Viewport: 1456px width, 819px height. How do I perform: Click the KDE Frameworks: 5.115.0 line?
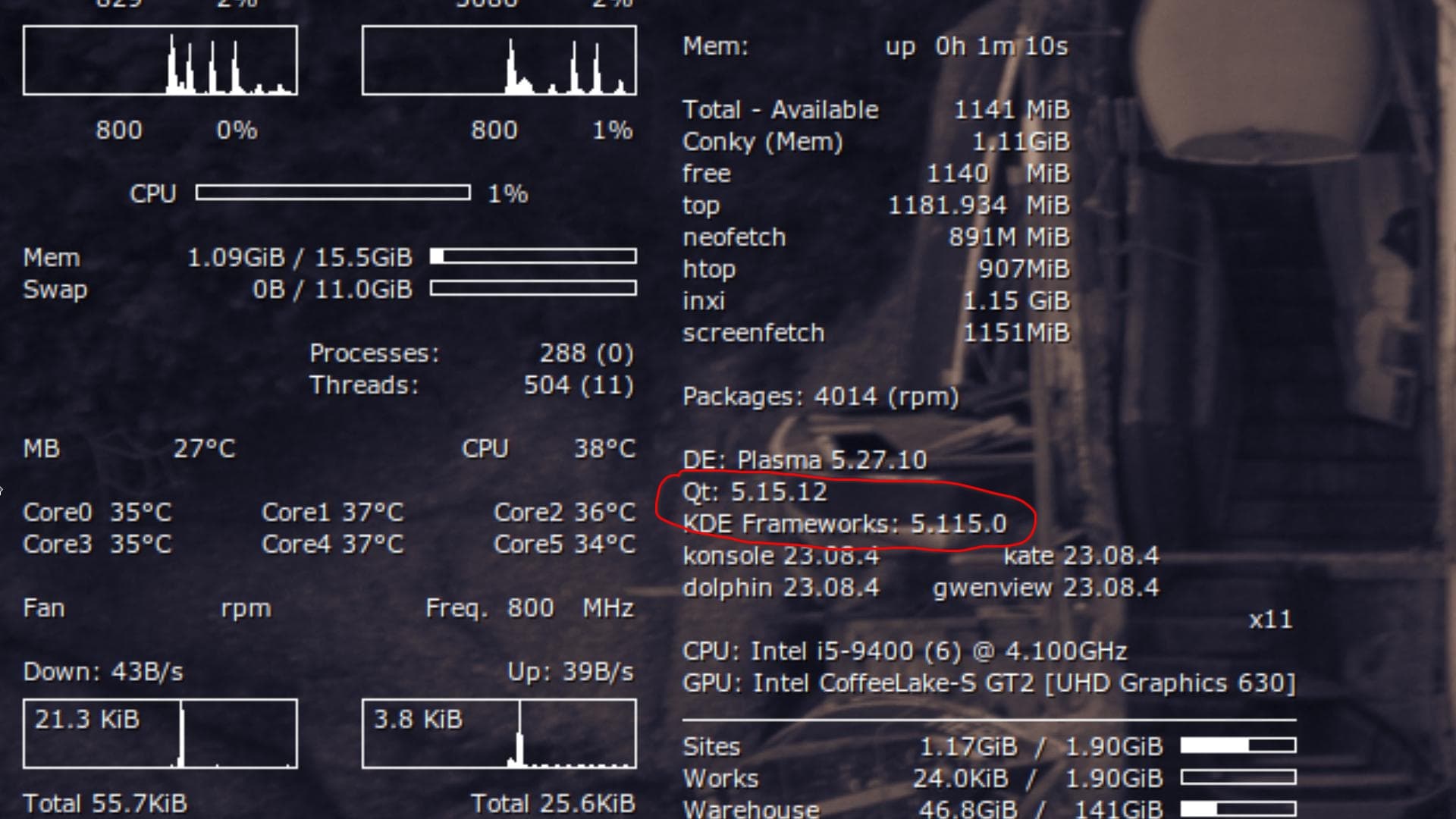[845, 523]
